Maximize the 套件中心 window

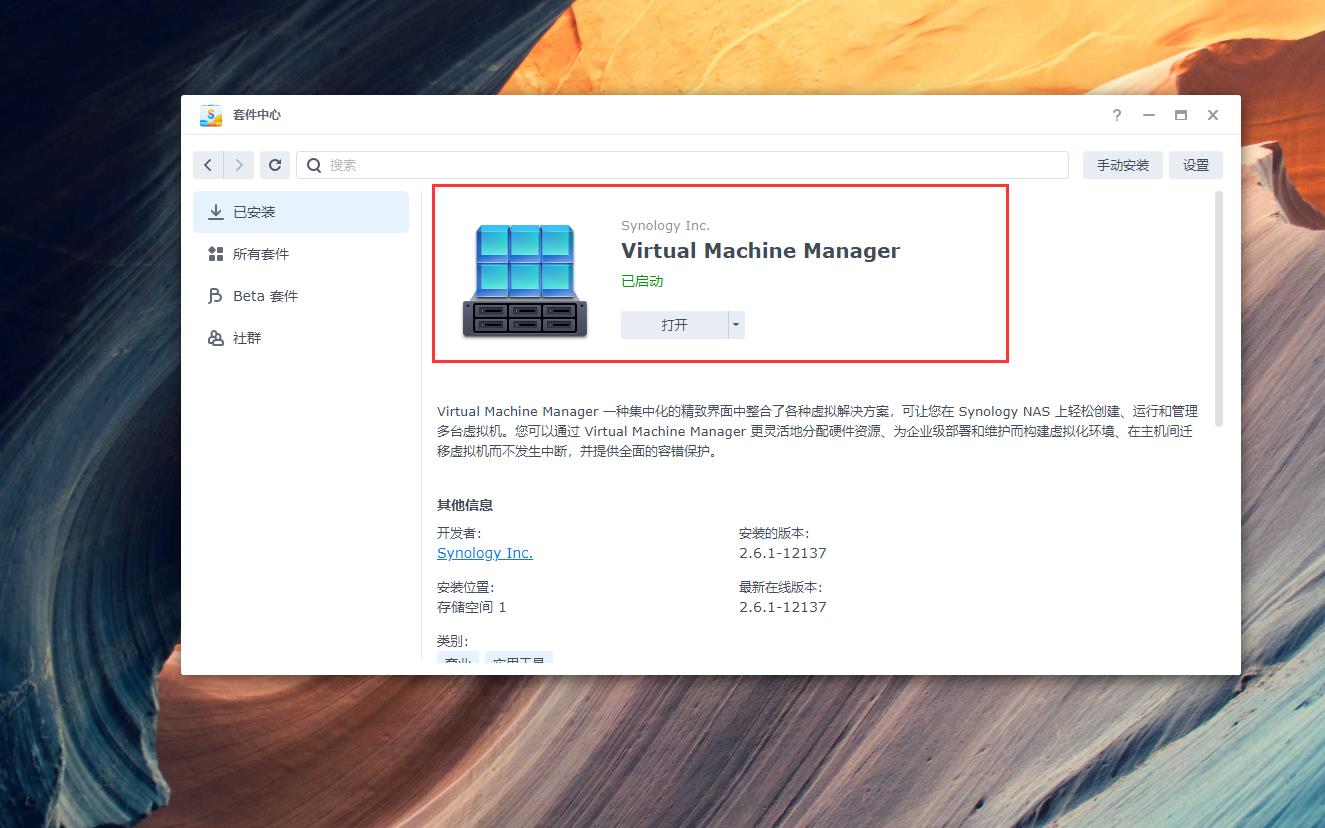click(1181, 115)
